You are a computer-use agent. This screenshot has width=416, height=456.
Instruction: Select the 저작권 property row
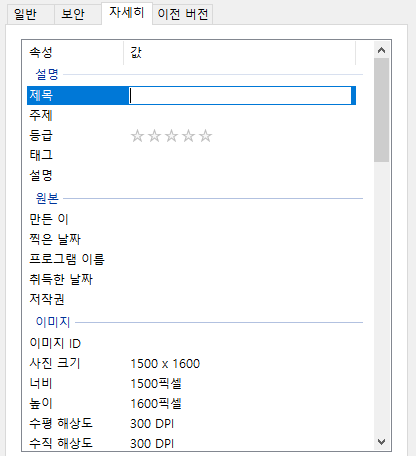tap(192, 299)
